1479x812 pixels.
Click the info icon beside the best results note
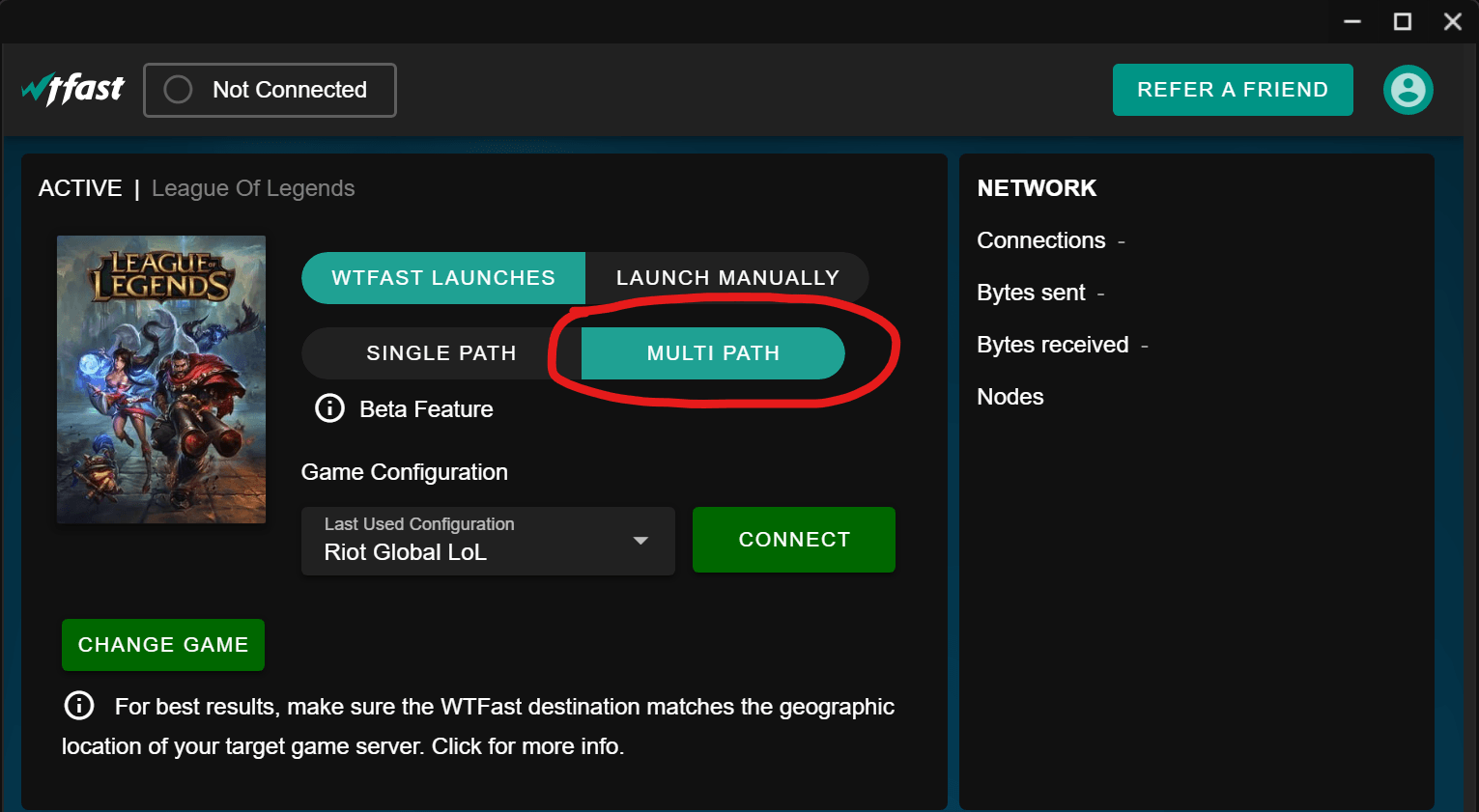tap(79, 705)
